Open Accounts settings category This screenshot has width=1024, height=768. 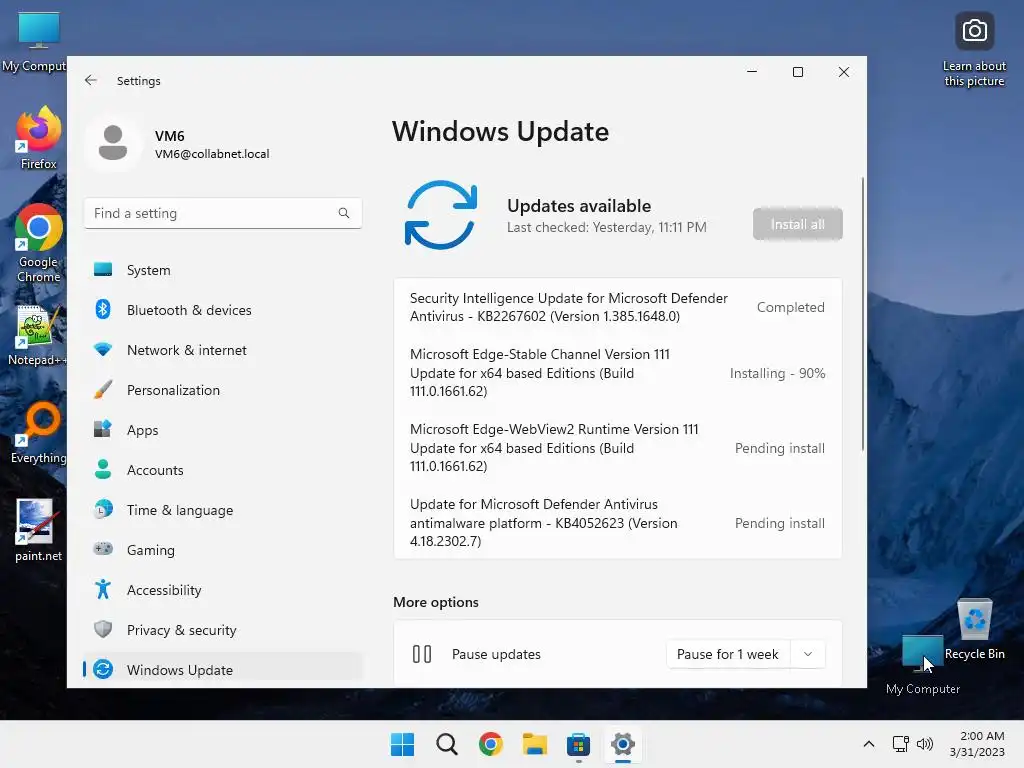pos(222,470)
